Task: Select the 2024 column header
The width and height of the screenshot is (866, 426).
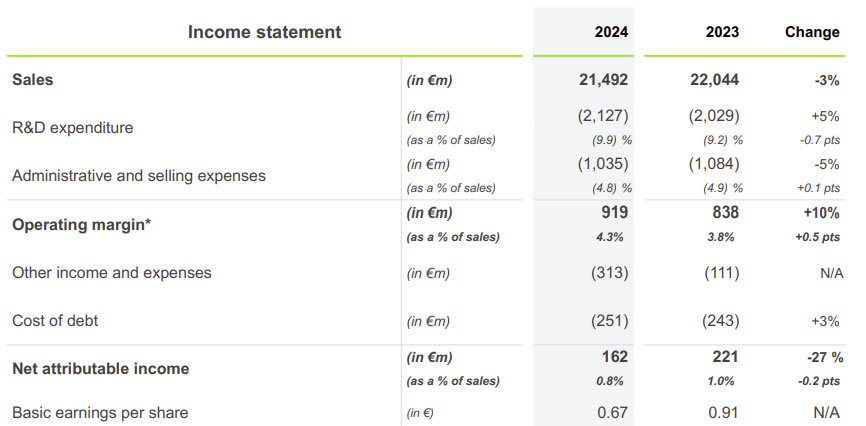Action: [x=611, y=32]
